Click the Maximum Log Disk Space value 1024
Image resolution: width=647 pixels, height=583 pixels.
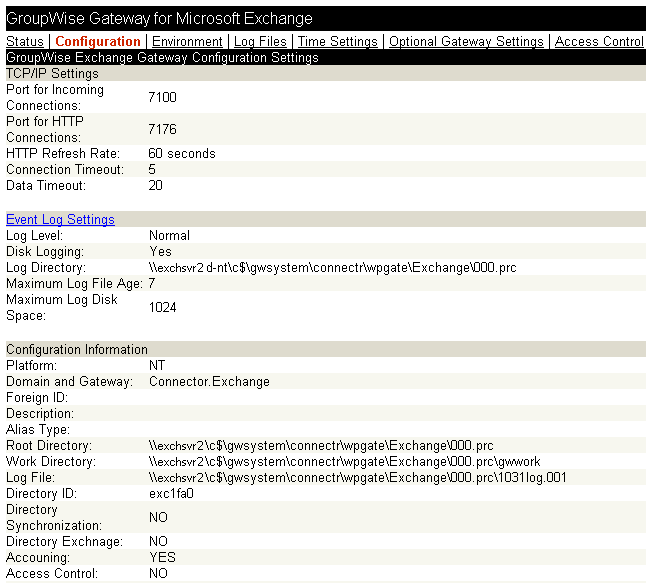tap(163, 307)
